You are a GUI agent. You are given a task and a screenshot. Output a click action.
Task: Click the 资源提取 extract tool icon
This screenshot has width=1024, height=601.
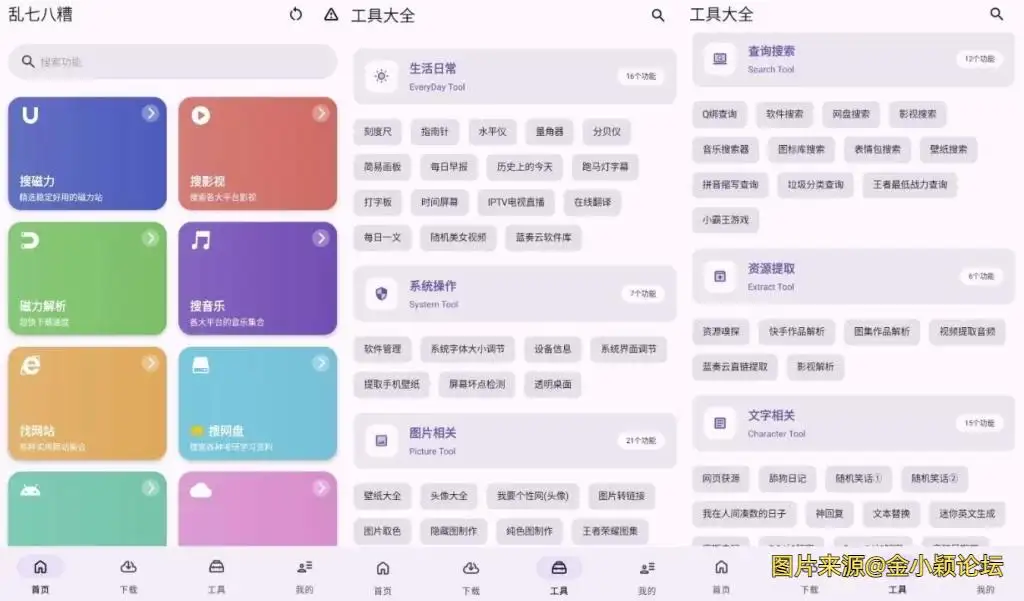718,277
